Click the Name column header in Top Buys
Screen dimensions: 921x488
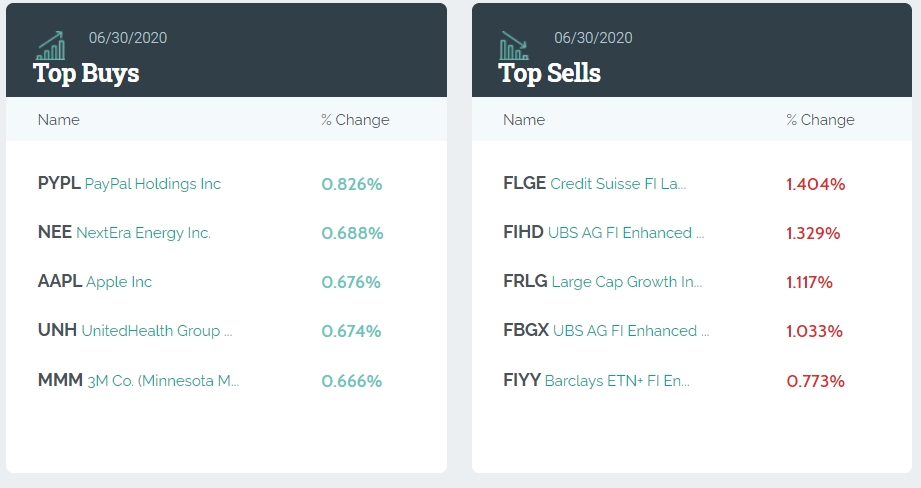pos(59,120)
